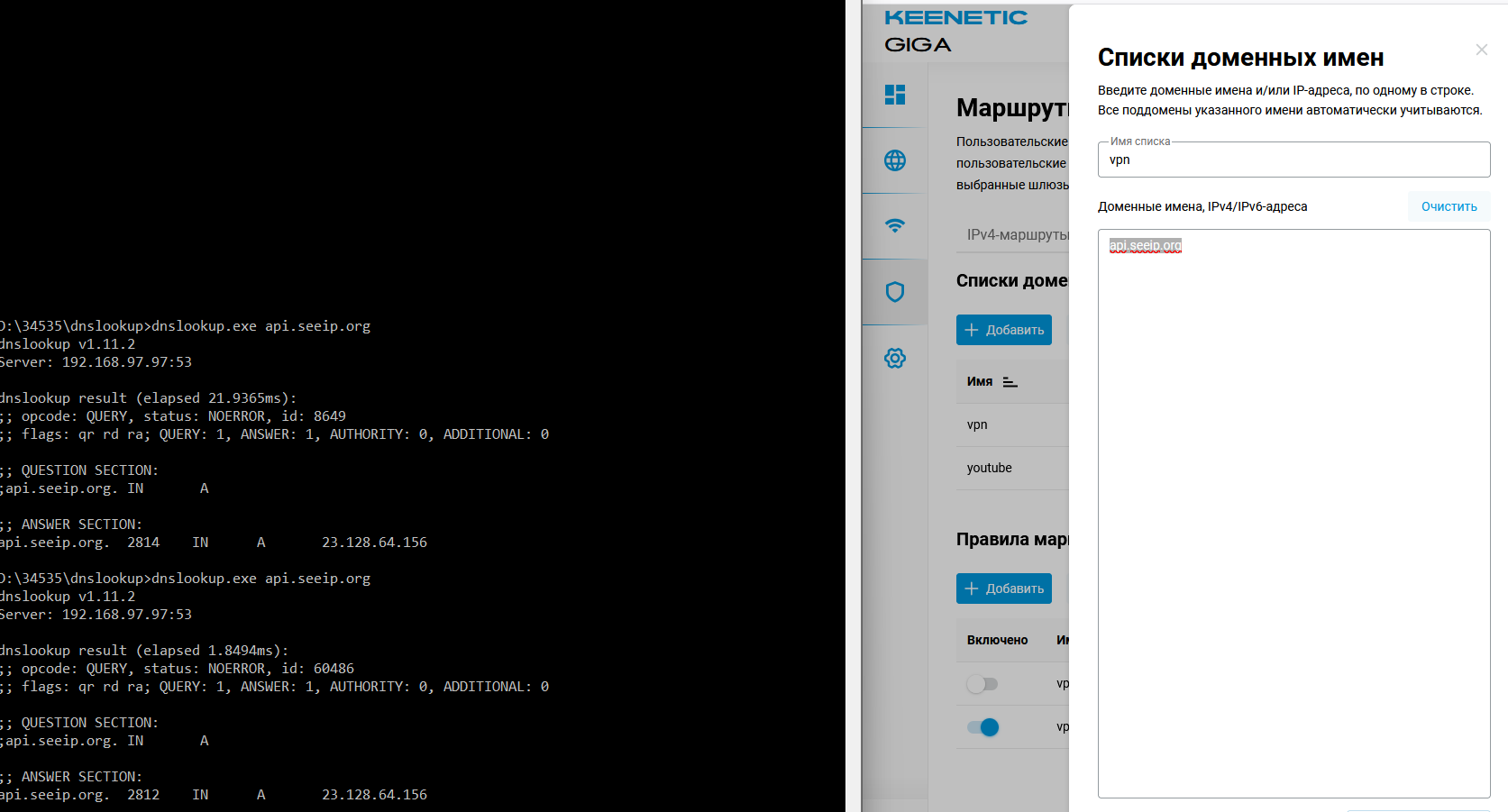1508x812 pixels.
Task: Click inside the domain names text area
Action: (x=1293, y=514)
